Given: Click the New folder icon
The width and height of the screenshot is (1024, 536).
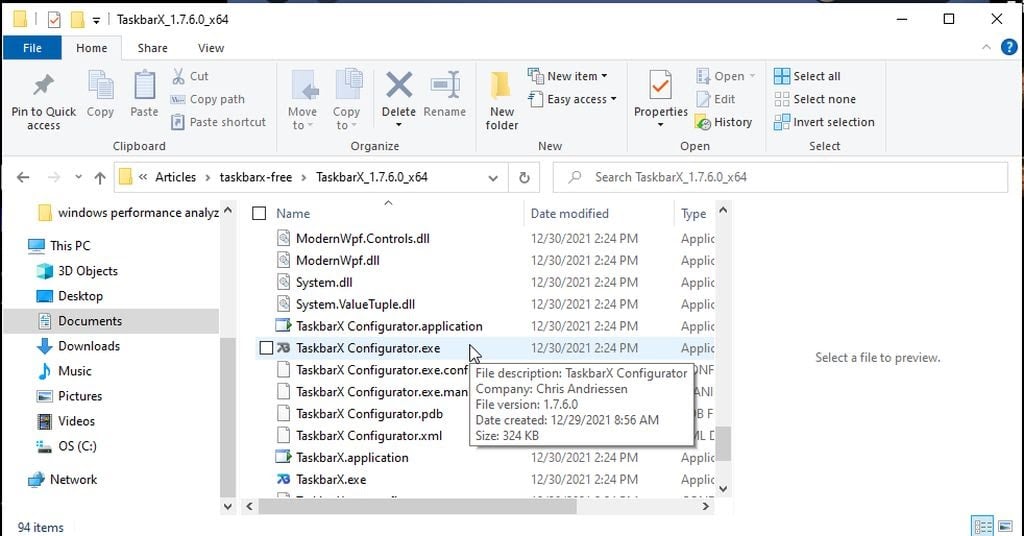Looking at the screenshot, I should (x=501, y=86).
